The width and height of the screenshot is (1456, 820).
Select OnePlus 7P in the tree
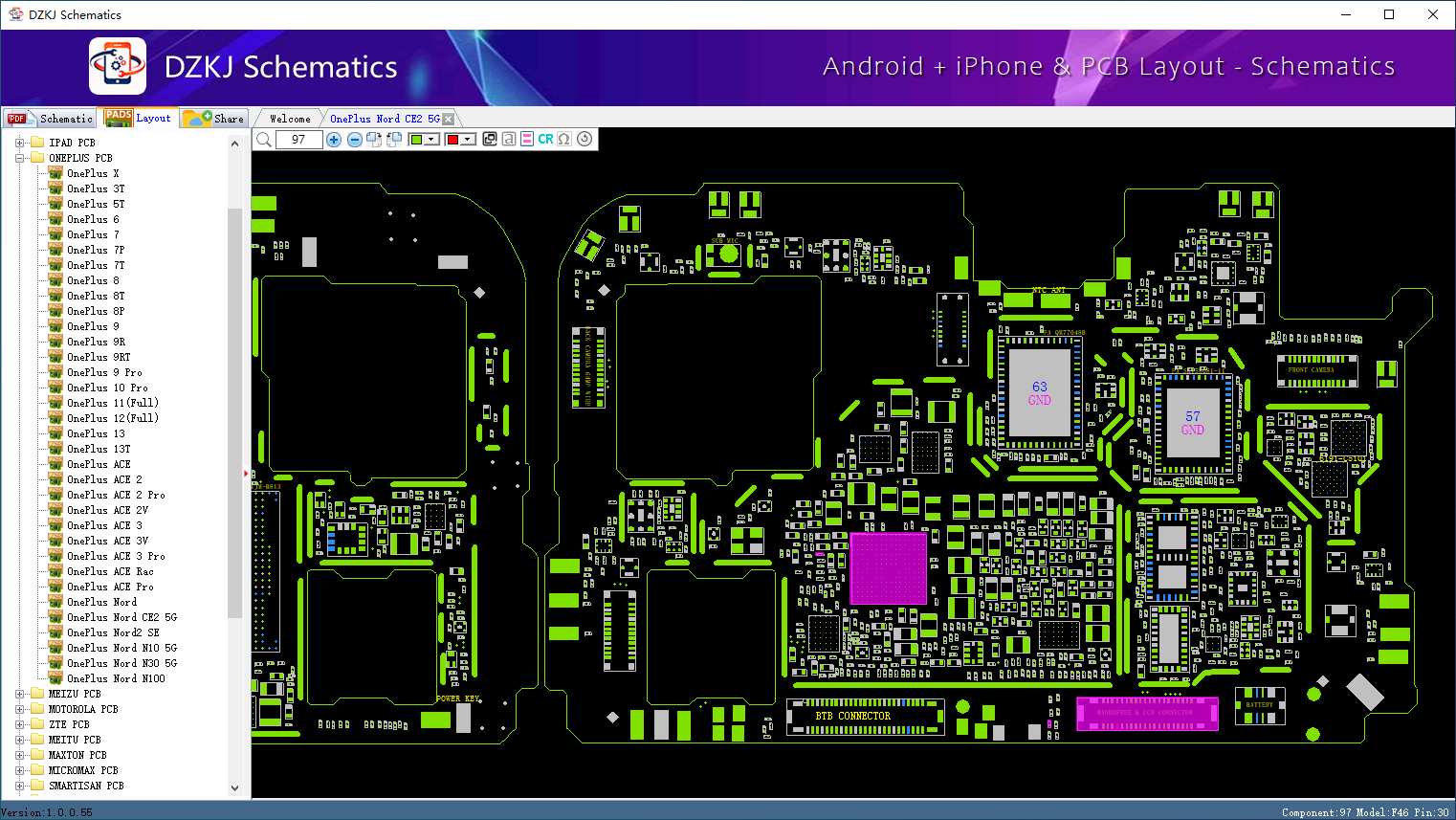pos(96,250)
